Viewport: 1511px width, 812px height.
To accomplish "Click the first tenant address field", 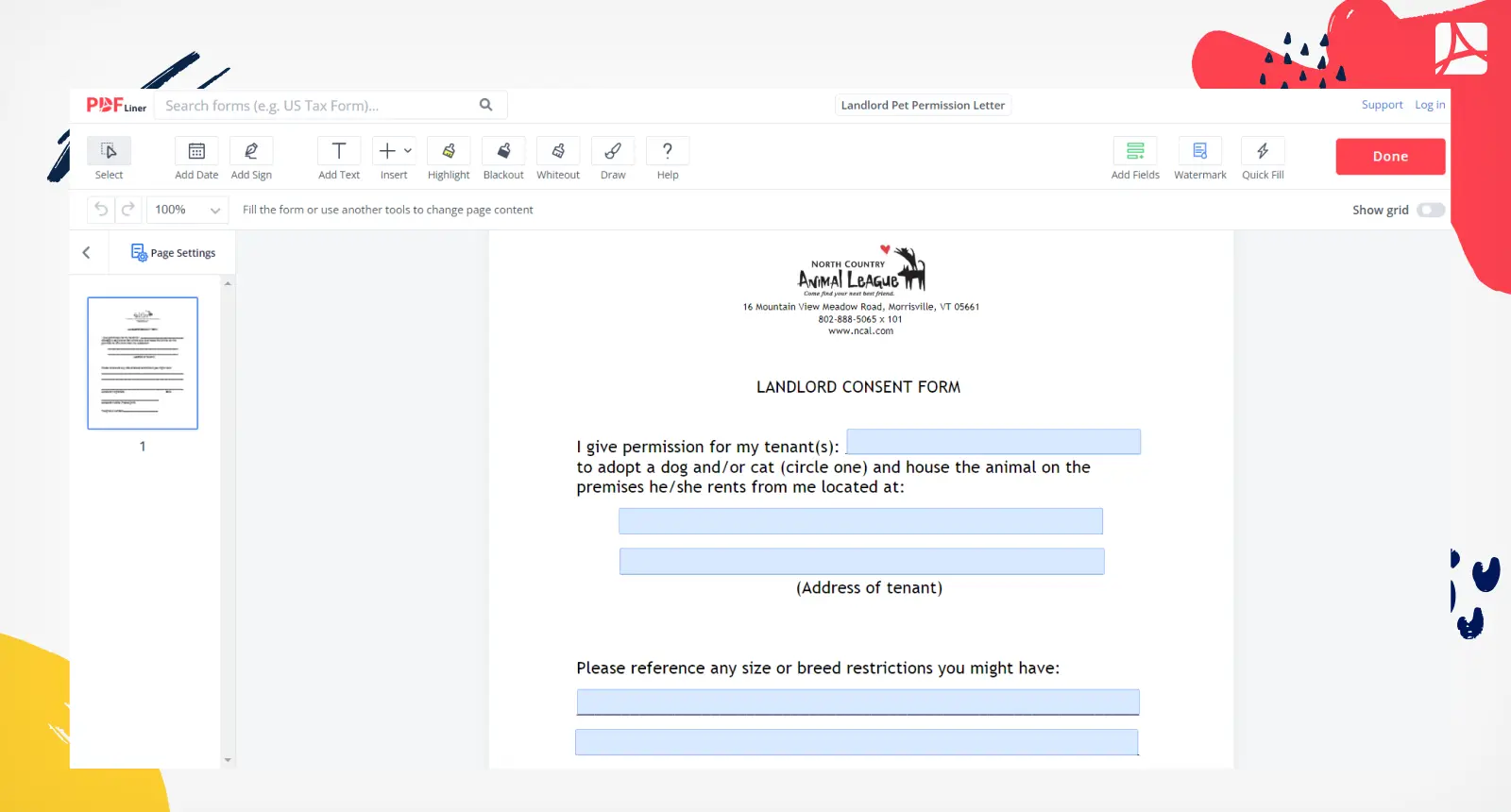I will pyautogui.click(x=860, y=521).
